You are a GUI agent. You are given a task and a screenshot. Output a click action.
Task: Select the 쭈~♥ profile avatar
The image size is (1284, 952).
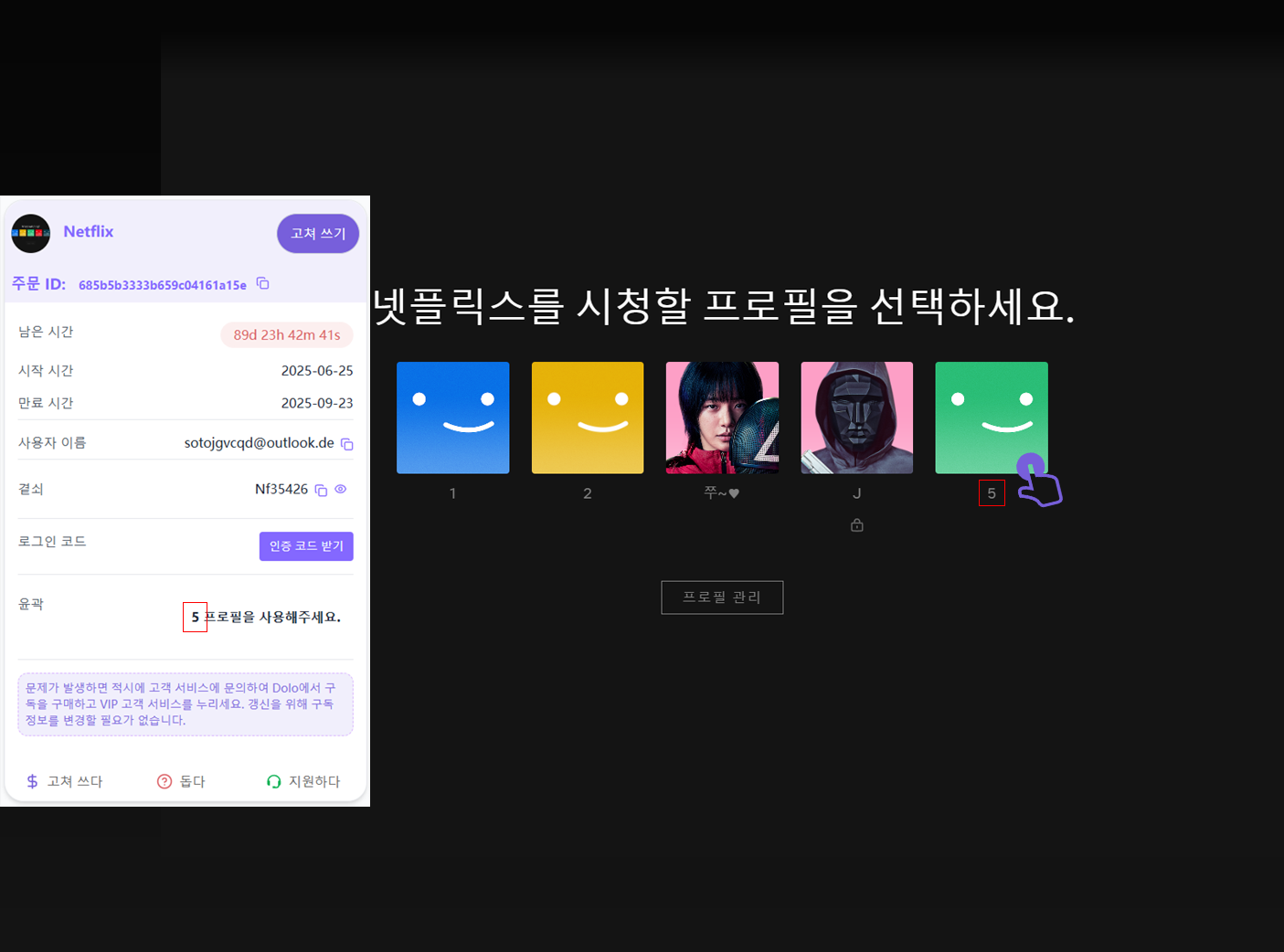pyautogui.click(x=722, y=418)
